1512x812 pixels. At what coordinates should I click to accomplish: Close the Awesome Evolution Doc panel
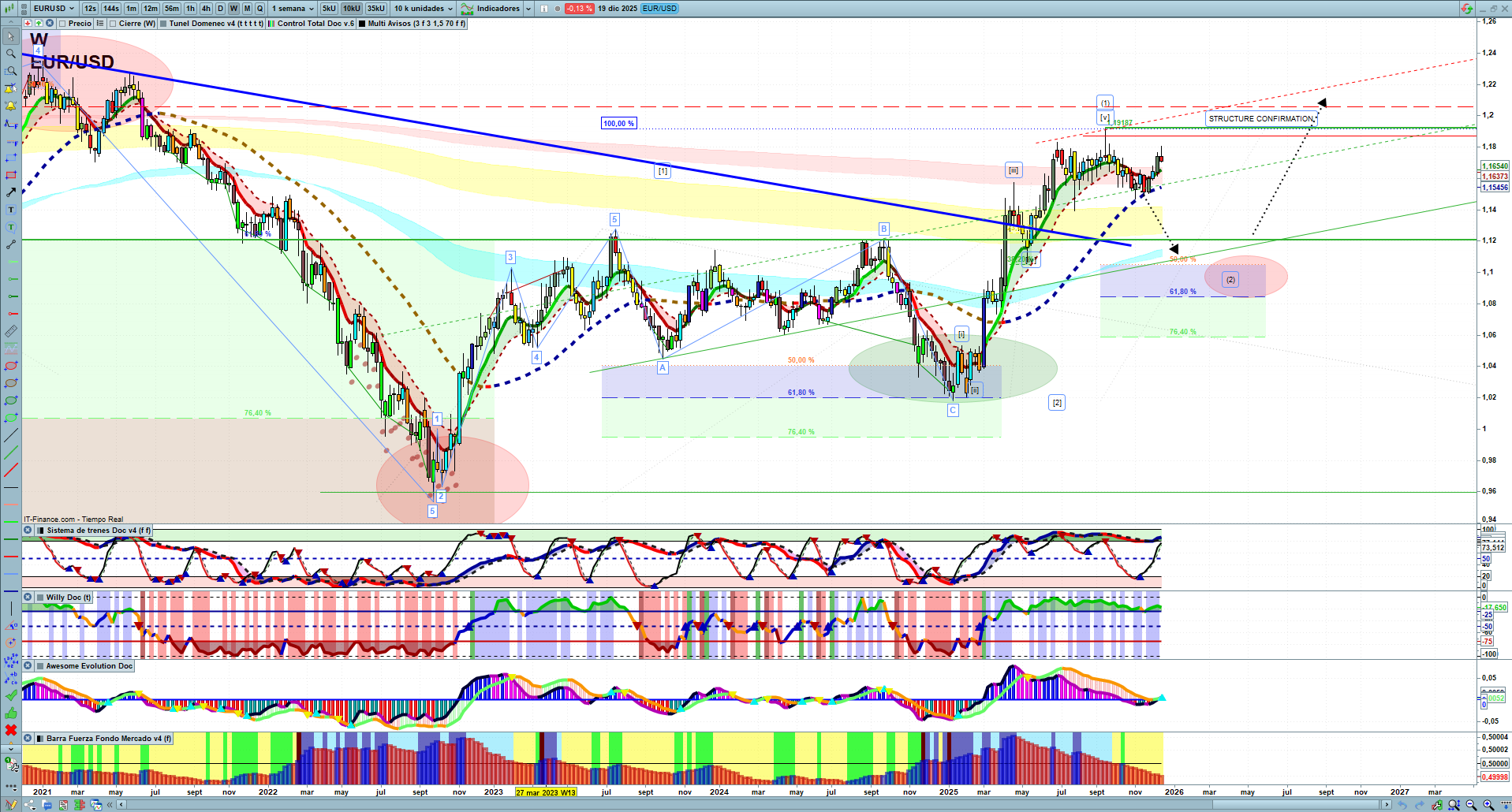click(28, 666)
